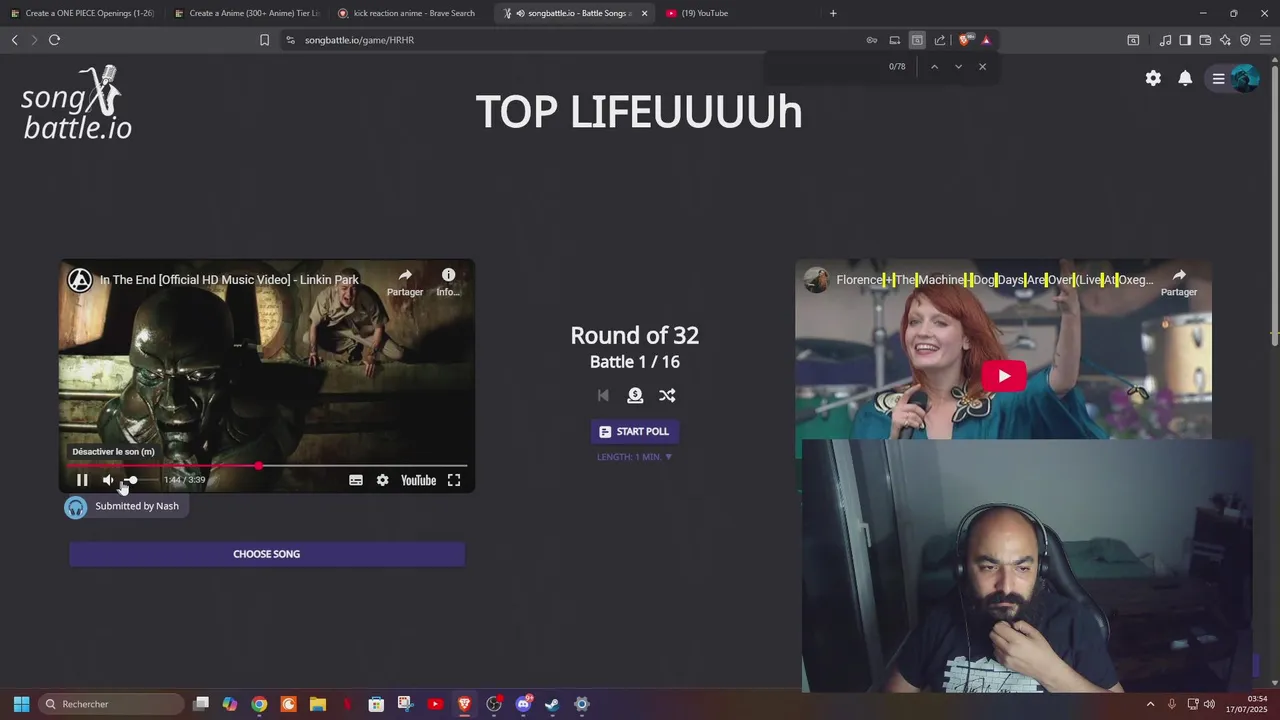
Task: Click the middle round-control icon above Start Poll
Action: (635, 395)
